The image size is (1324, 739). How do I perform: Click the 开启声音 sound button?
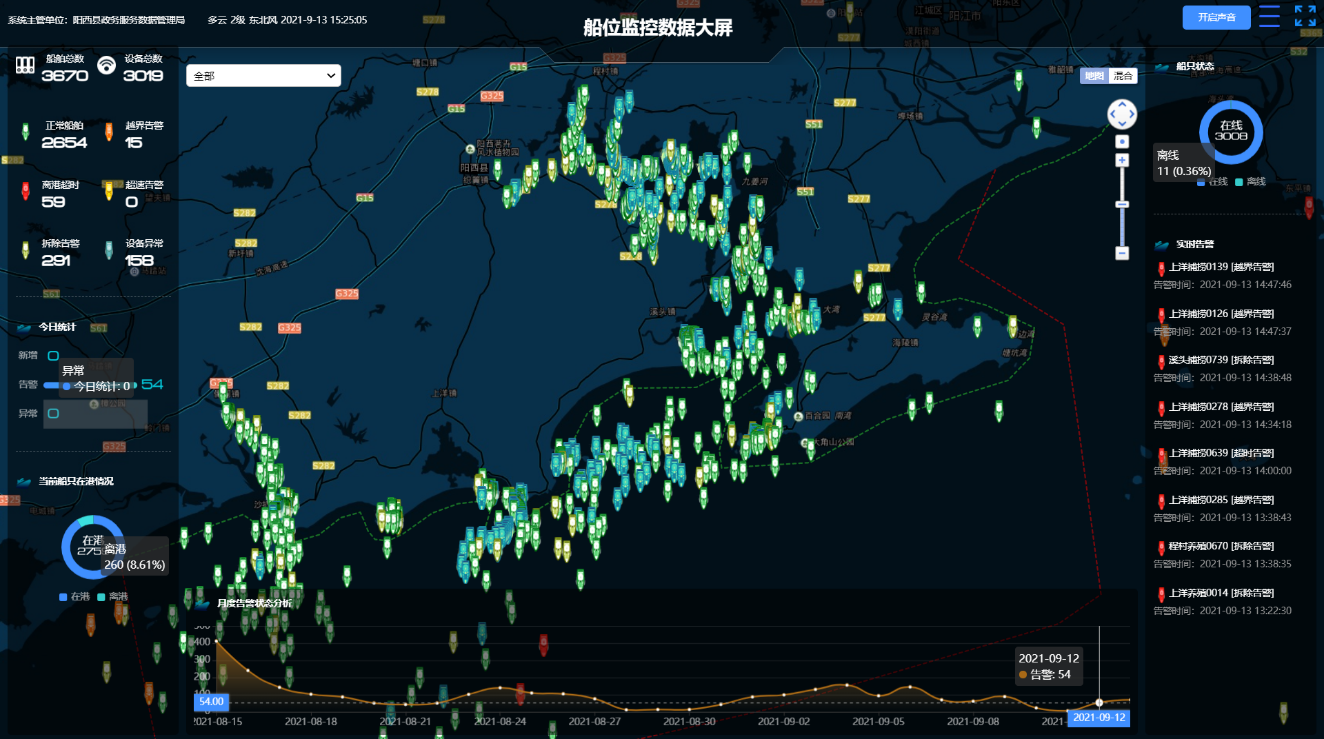[1216, 17]
